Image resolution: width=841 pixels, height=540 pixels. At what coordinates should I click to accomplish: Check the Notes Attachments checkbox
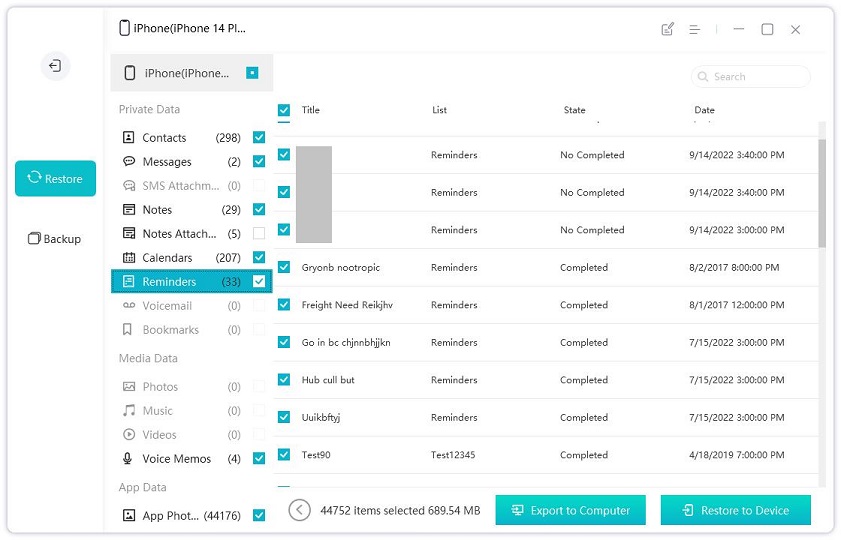click(x=259, y=233)
